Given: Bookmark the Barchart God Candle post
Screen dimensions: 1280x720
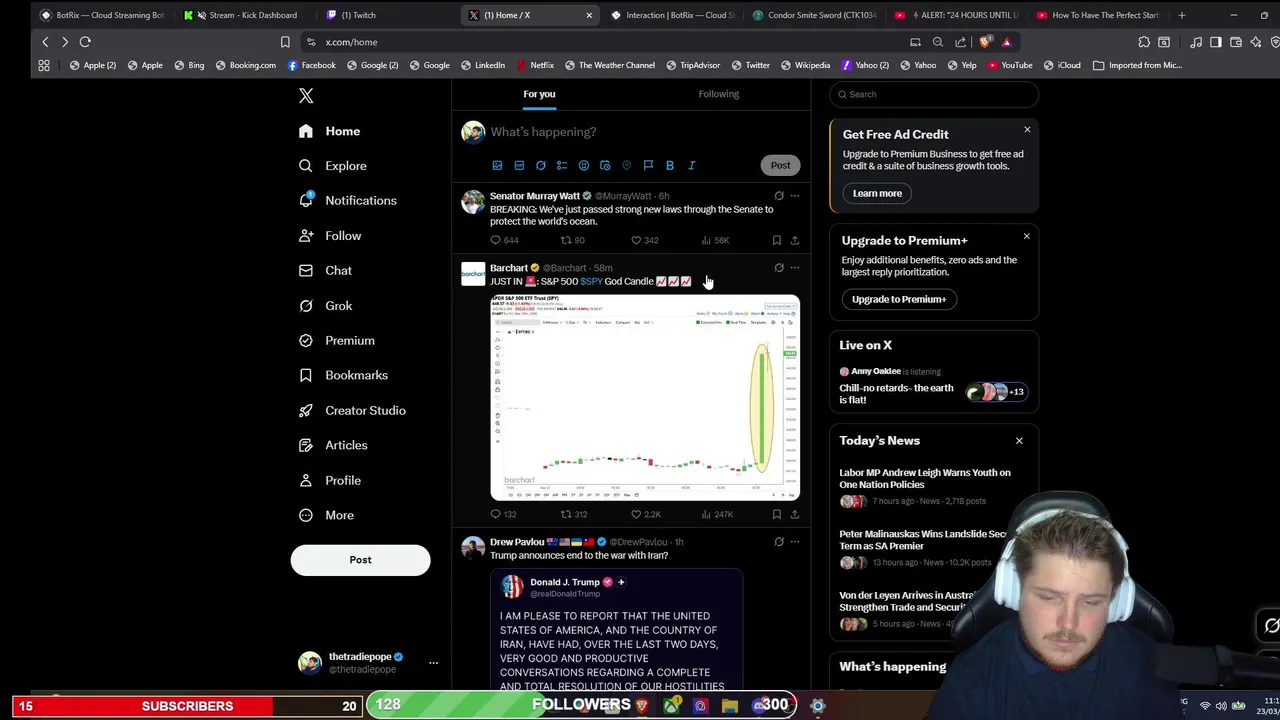Looking at the screenshot, I should click(776, 514).
